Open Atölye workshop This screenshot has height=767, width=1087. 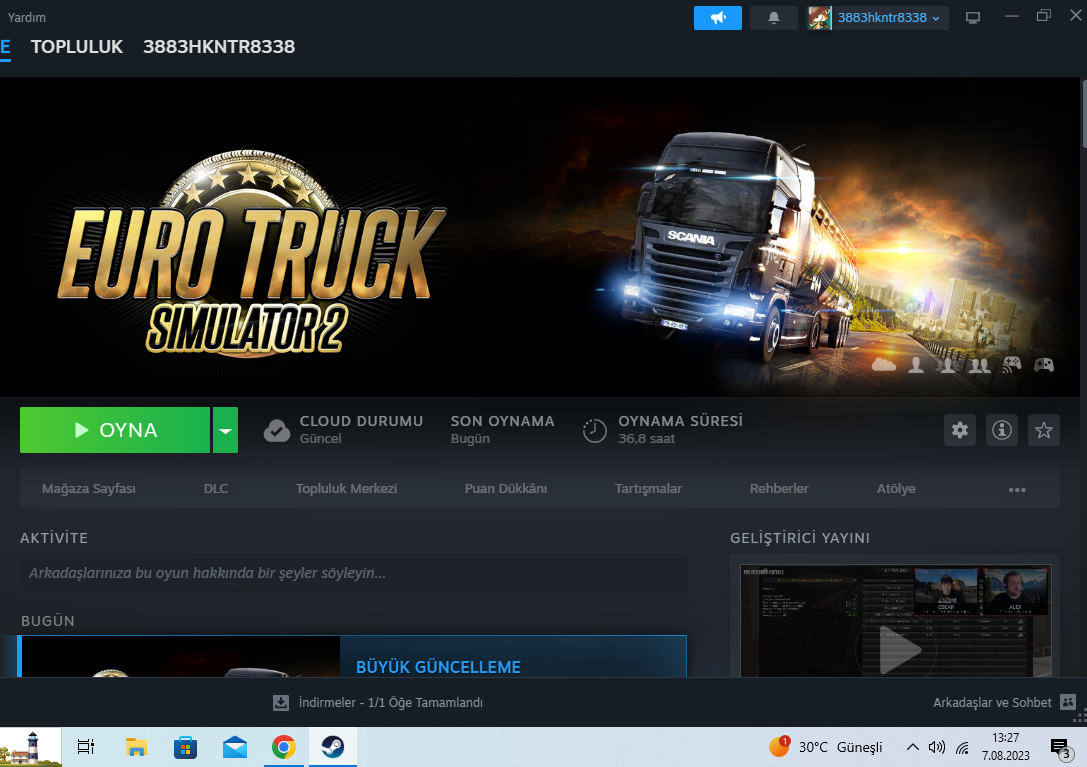click(896, 488)
